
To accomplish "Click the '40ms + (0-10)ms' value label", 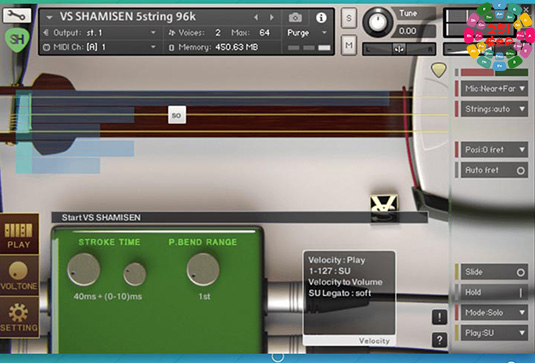I will point(108,296).
